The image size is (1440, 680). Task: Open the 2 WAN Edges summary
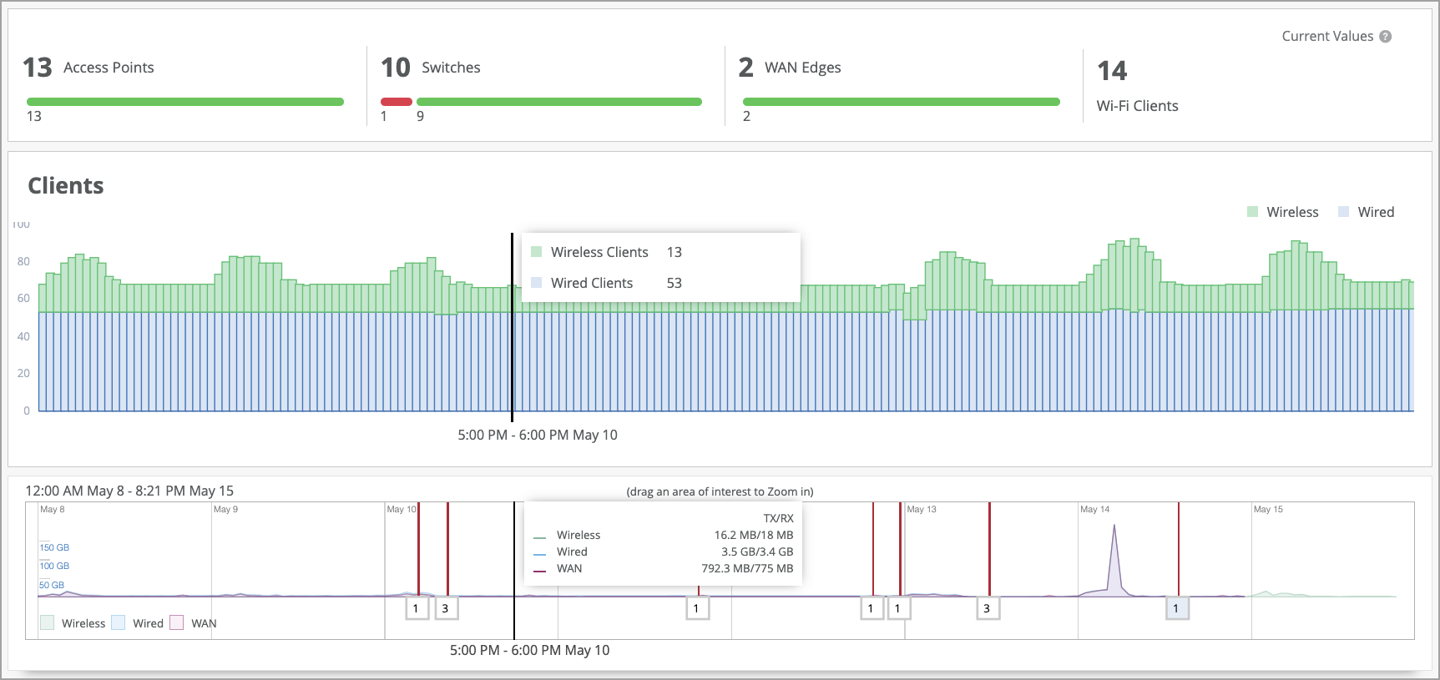pyautogui.click(x=789, y=68)
